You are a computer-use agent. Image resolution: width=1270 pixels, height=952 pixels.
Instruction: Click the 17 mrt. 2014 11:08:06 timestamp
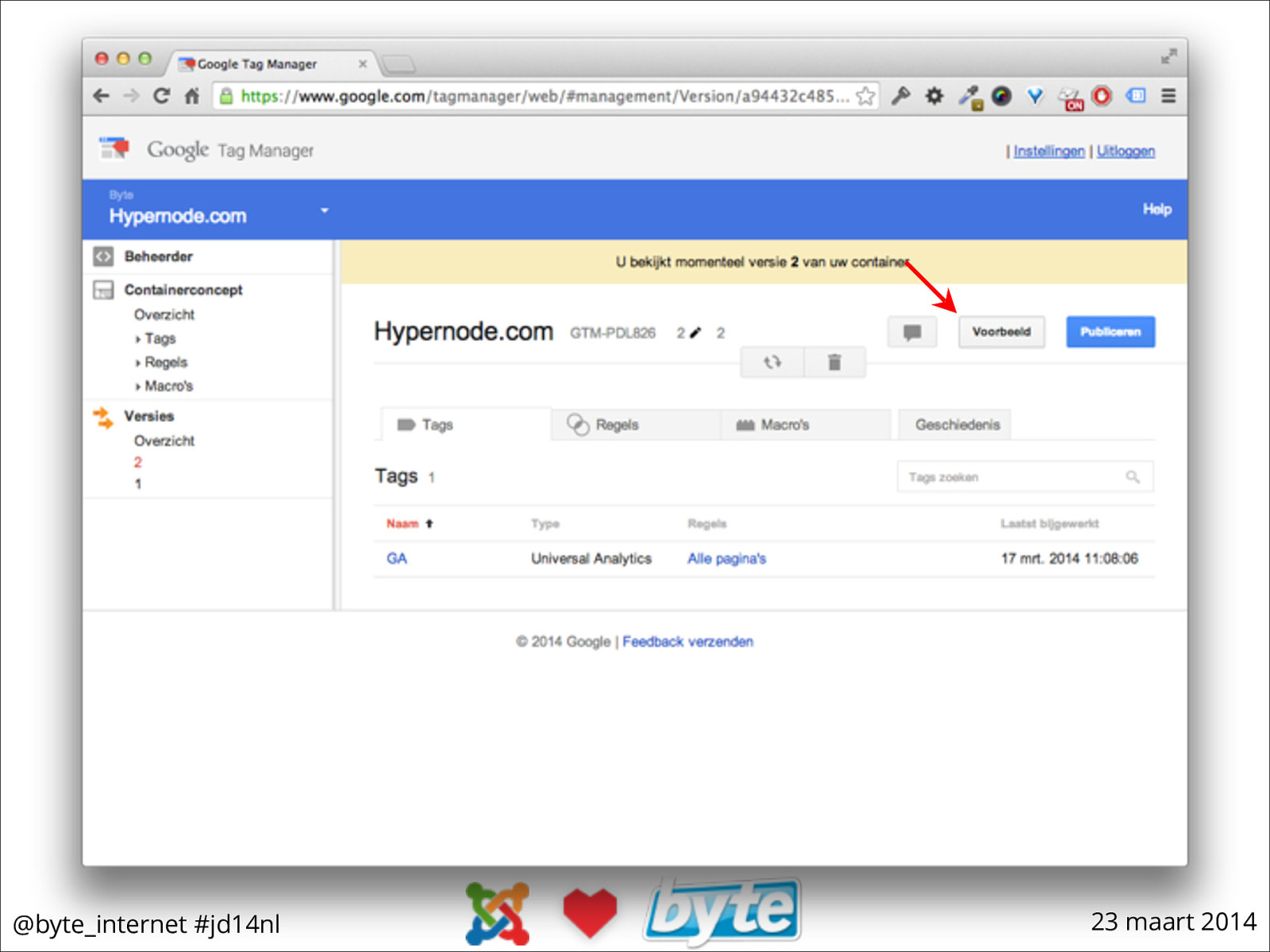[x=1069, y=559]
